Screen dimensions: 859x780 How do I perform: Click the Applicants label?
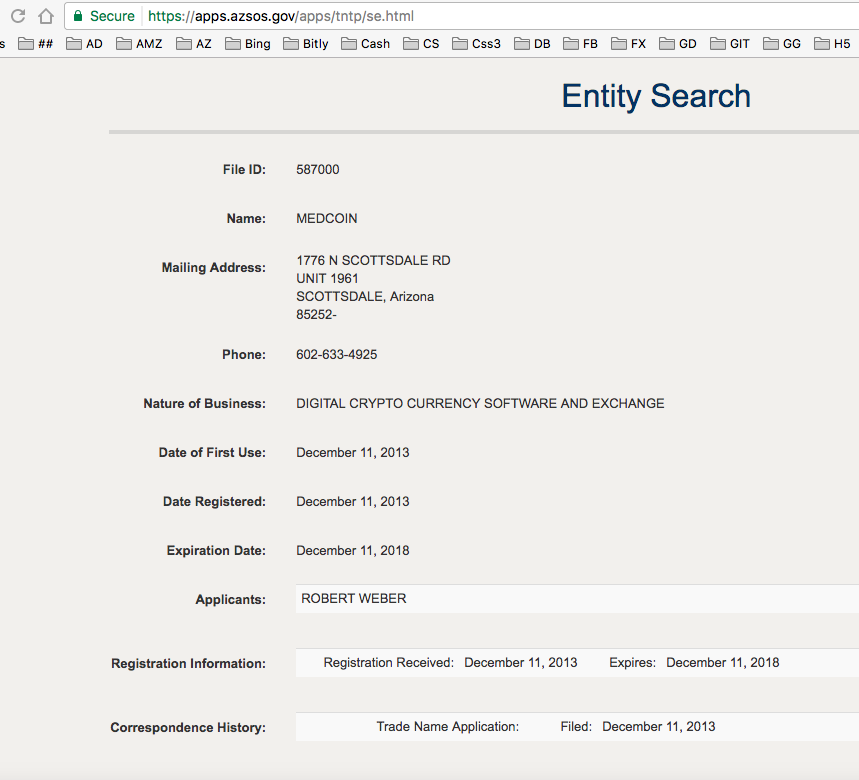coord(231,600)
